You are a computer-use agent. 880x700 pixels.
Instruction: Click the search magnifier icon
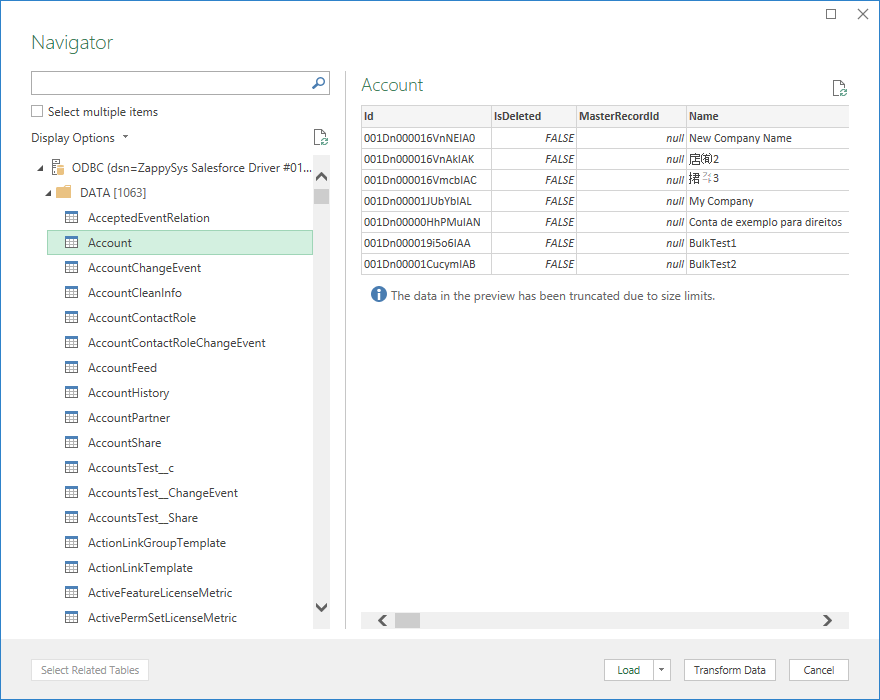coord(317,83)
